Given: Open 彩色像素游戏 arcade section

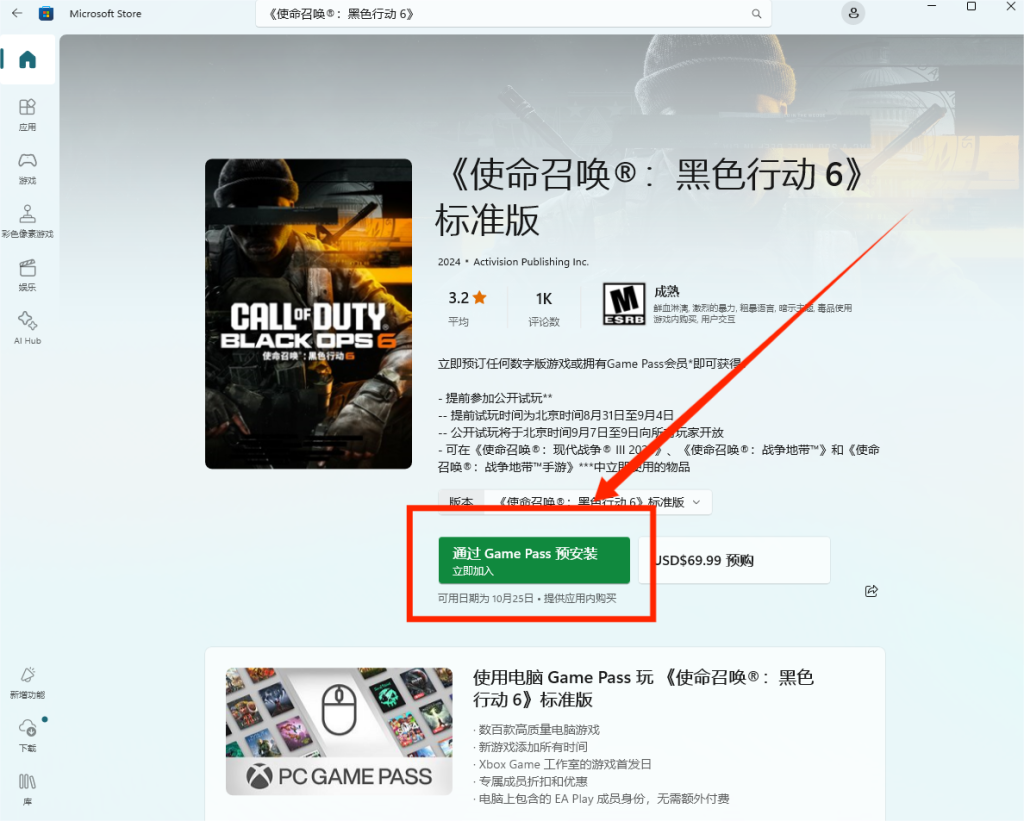Looking at the screenshot, I should coord(27,221).
